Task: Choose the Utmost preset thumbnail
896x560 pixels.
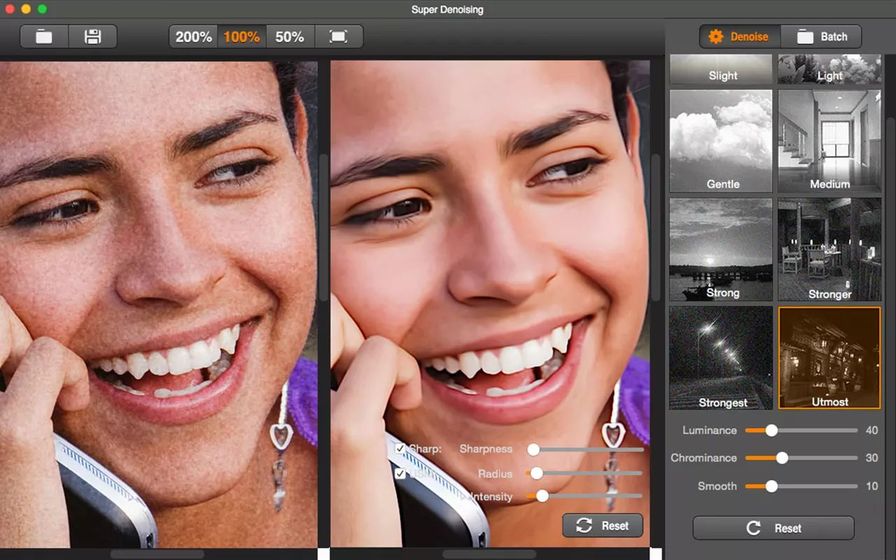Action: 829,358
